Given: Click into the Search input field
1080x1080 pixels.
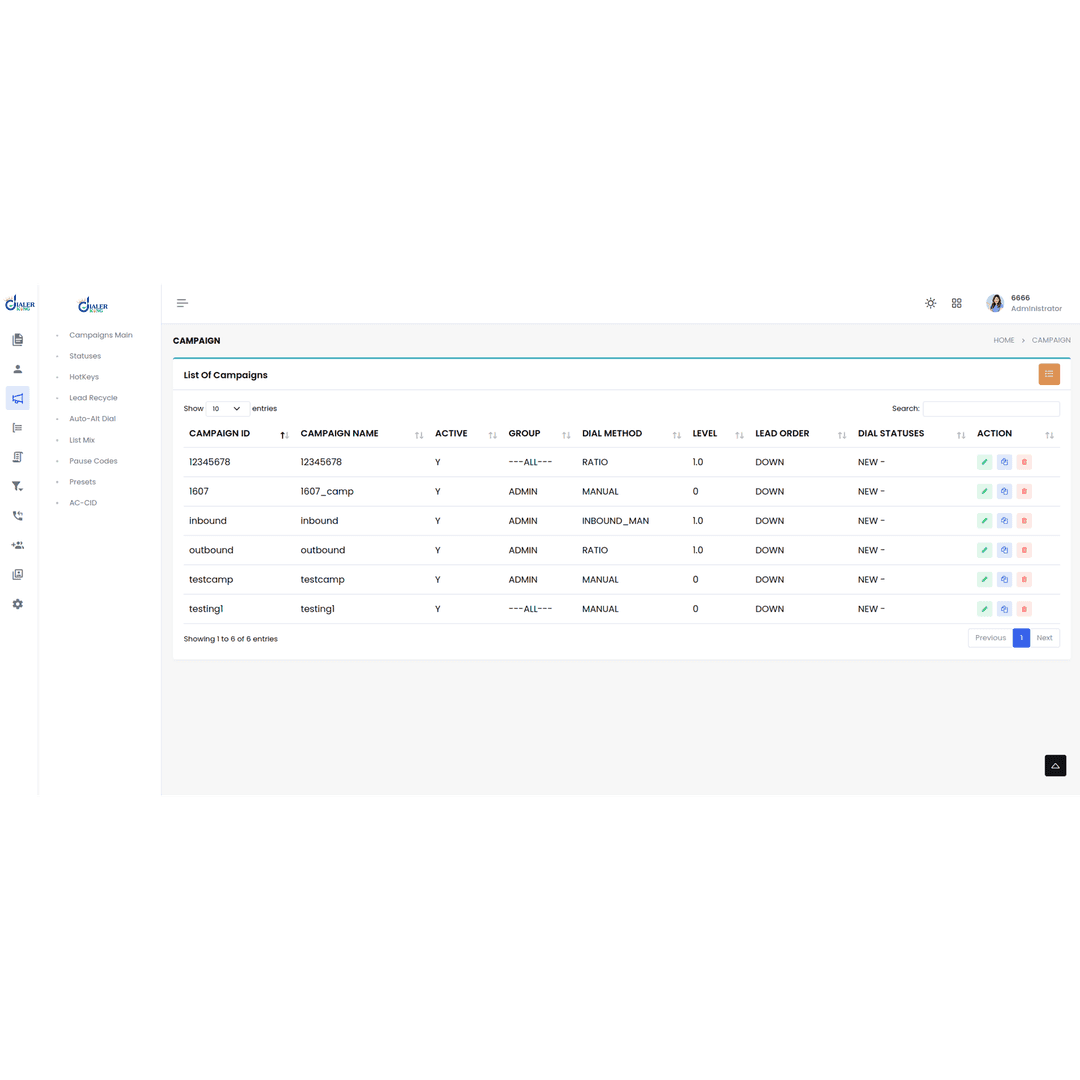Looking at the screenshot, I should [x=990, y=409].
